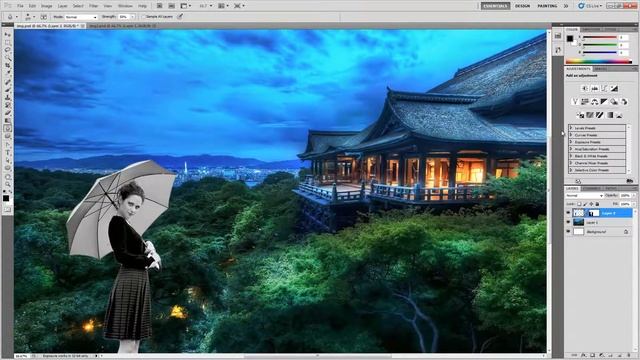
Task: Select the Clone Stamp tool
Action: 7,98
